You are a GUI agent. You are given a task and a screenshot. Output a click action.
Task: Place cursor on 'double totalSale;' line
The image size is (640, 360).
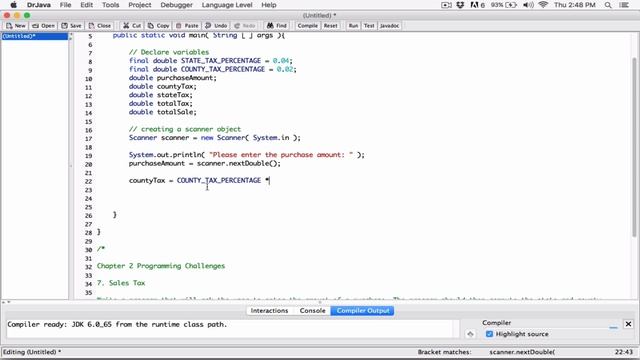point(162,112)
